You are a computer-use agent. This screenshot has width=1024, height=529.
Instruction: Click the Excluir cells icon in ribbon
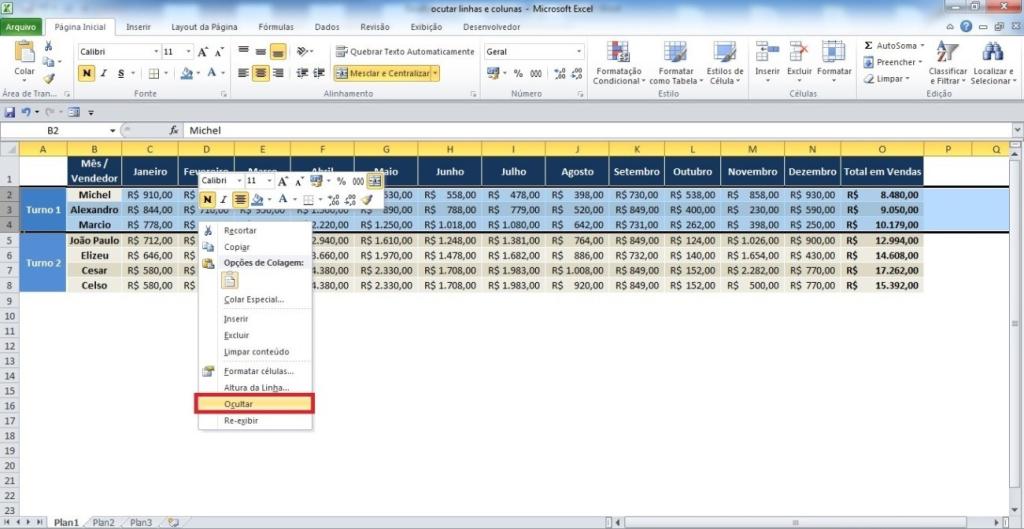tap(799, 52)
